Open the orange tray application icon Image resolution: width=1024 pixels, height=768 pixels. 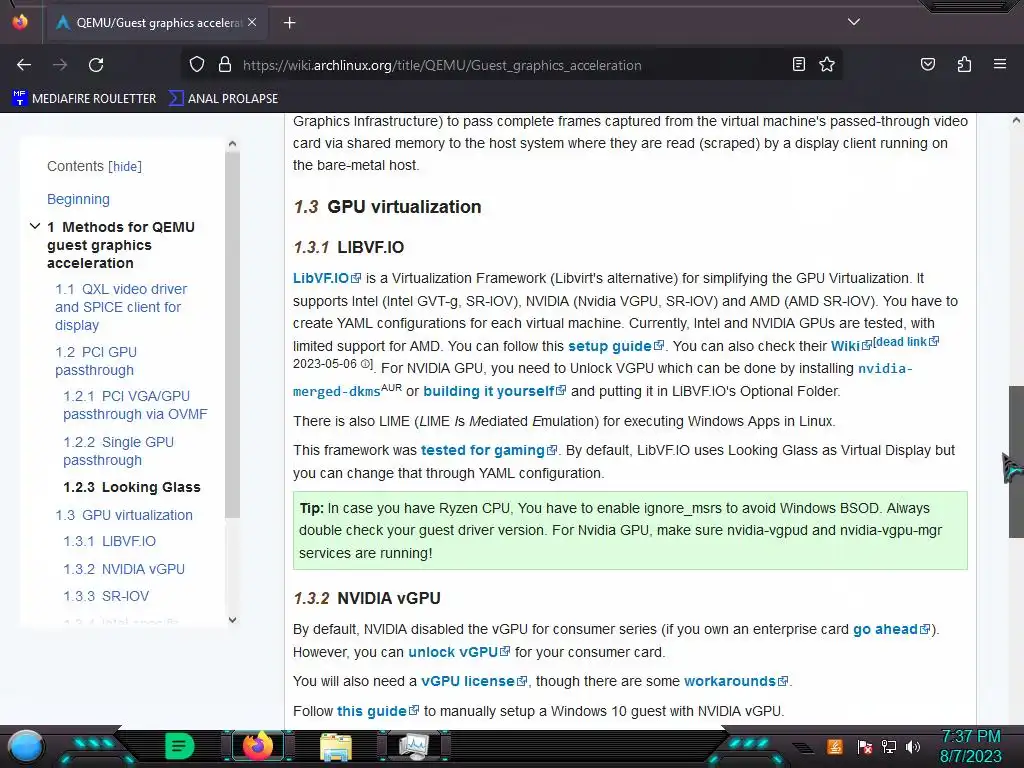[835, 746]
